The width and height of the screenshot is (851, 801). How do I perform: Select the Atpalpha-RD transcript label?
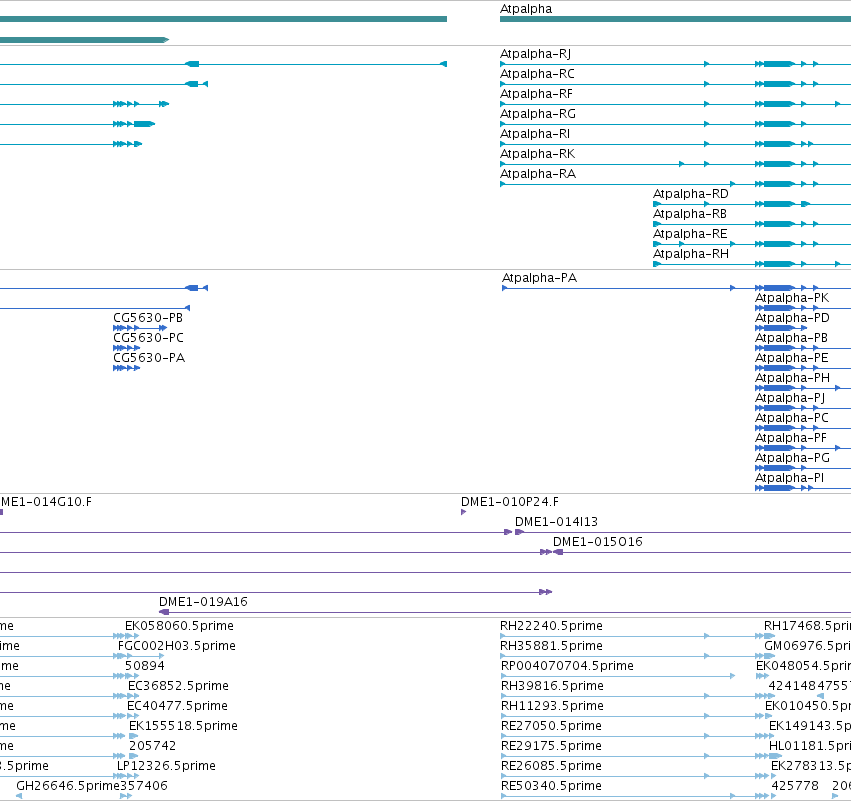click(690, 194)
